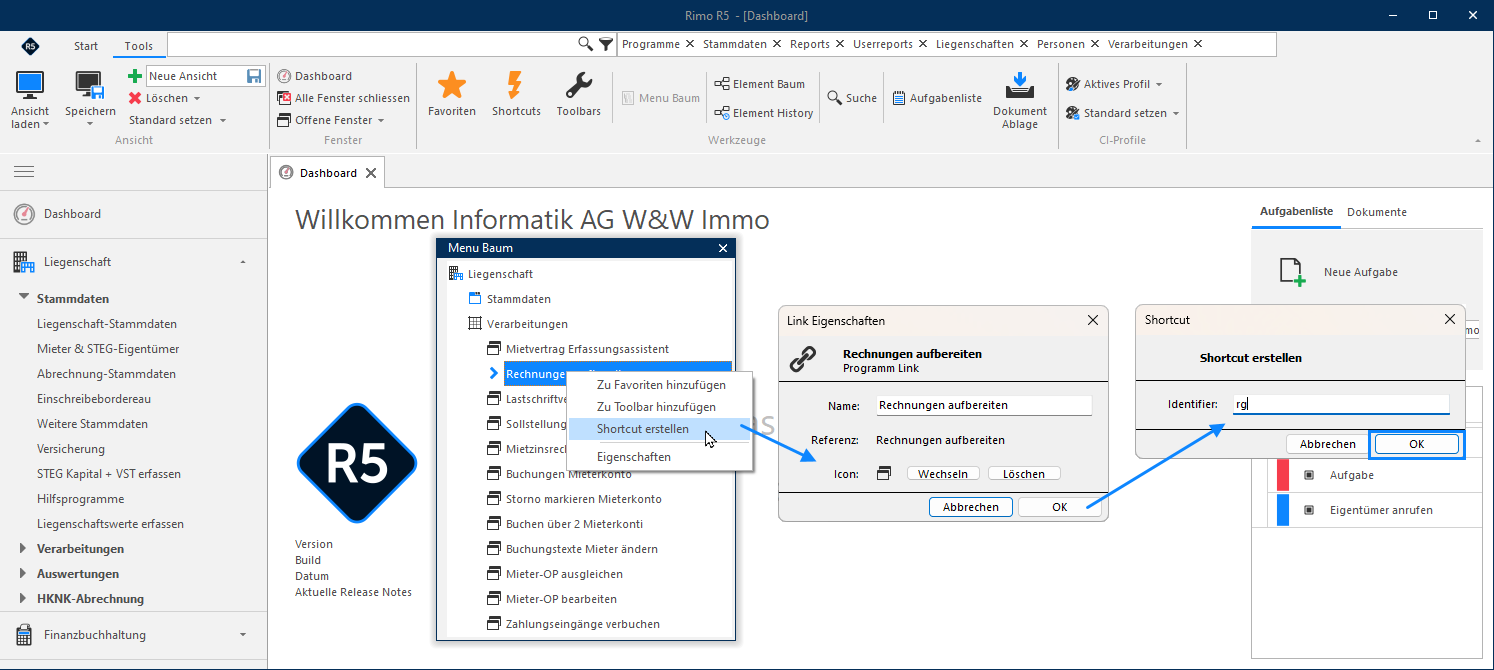Click the Ansicht laden monitor icon
This screenshot has width=1494, height=670.
[30, 85]
